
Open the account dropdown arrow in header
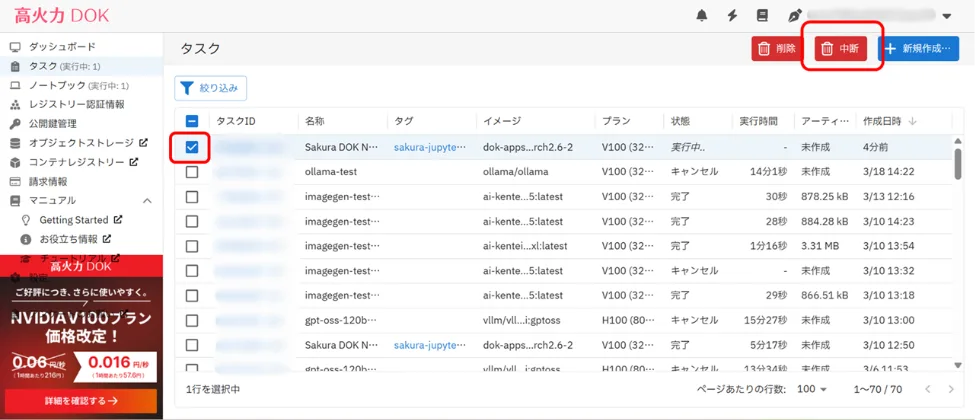click(947, 17)
